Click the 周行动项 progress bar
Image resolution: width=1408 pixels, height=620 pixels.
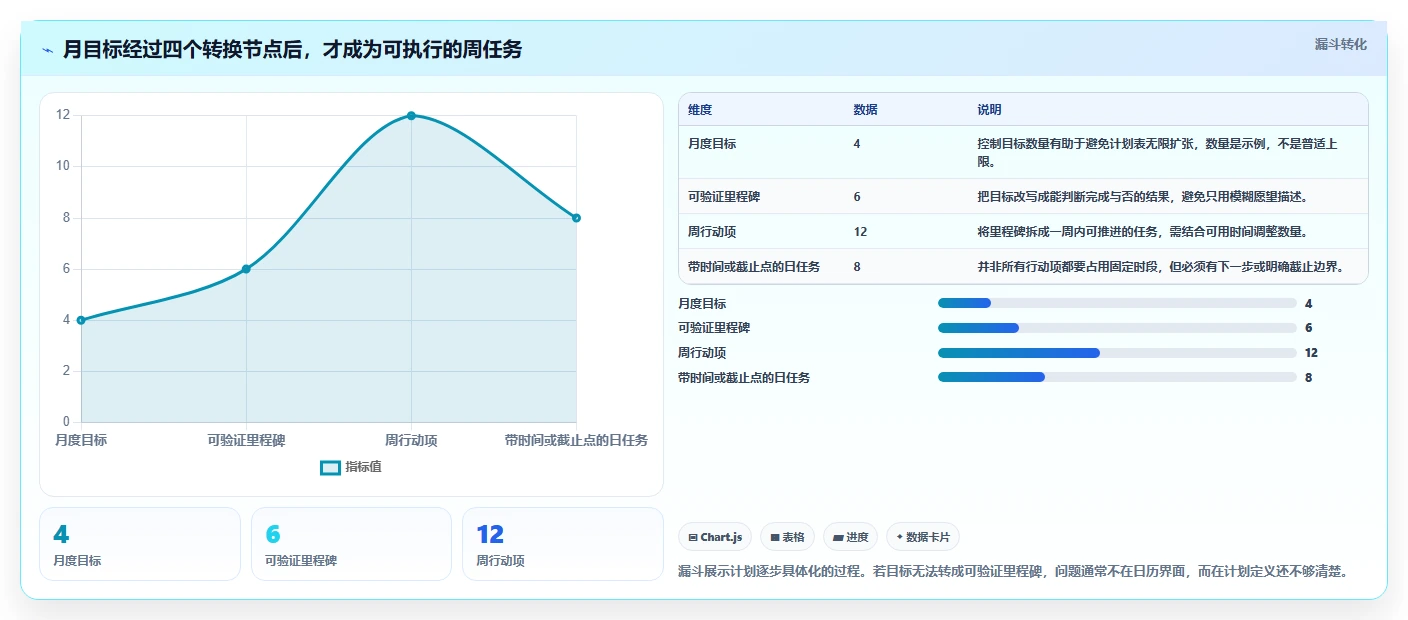click(1117, 353)
